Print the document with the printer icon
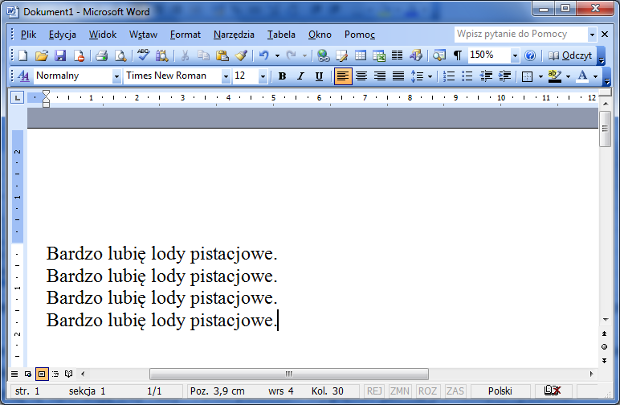Viewport: 620px width, 405px height. pos(102,55)
